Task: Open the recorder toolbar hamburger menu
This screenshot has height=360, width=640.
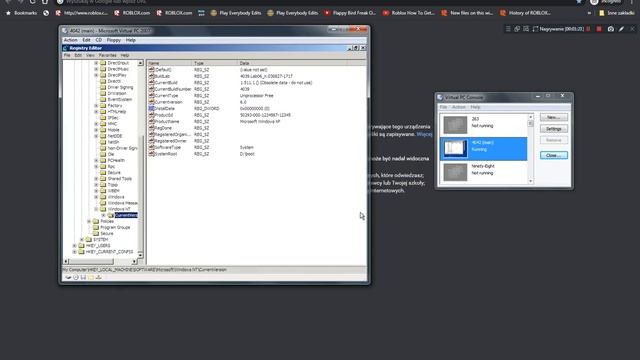Action: 508,29
